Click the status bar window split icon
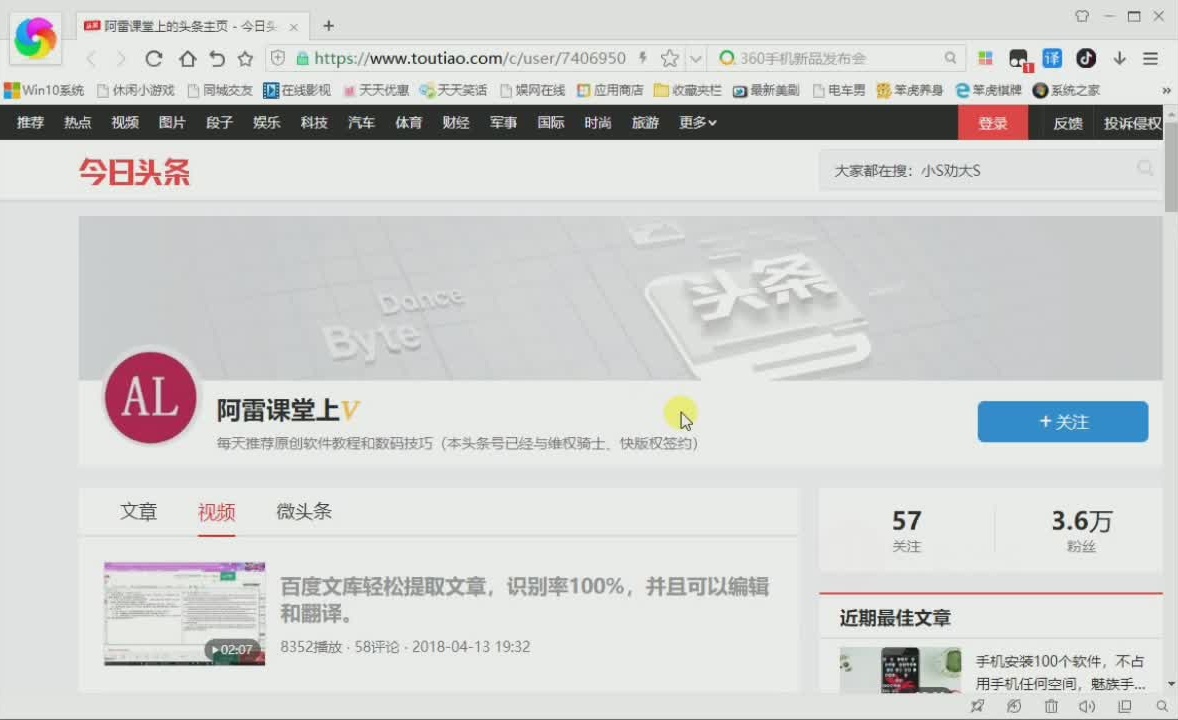 pos(1125,706)
